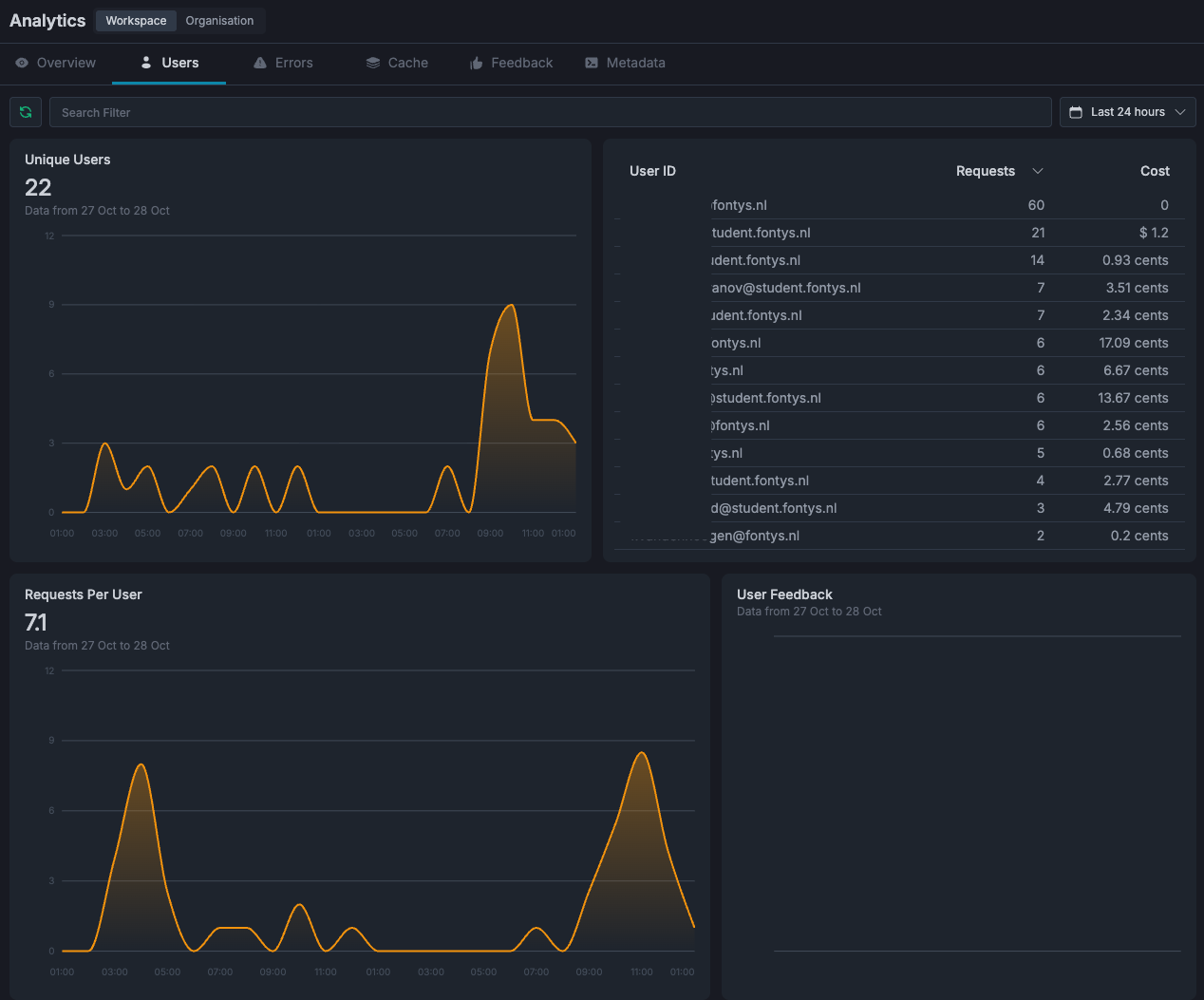Click the eye icon on Overview tab
The image size is (1204, 1000).
(x=22, y=63)
